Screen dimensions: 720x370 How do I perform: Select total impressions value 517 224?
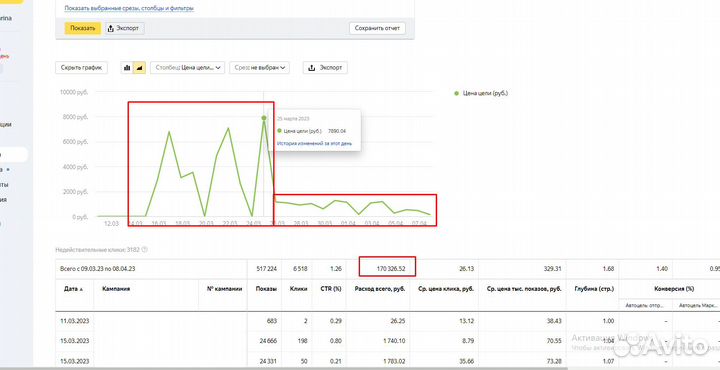(x=266, y=269)
